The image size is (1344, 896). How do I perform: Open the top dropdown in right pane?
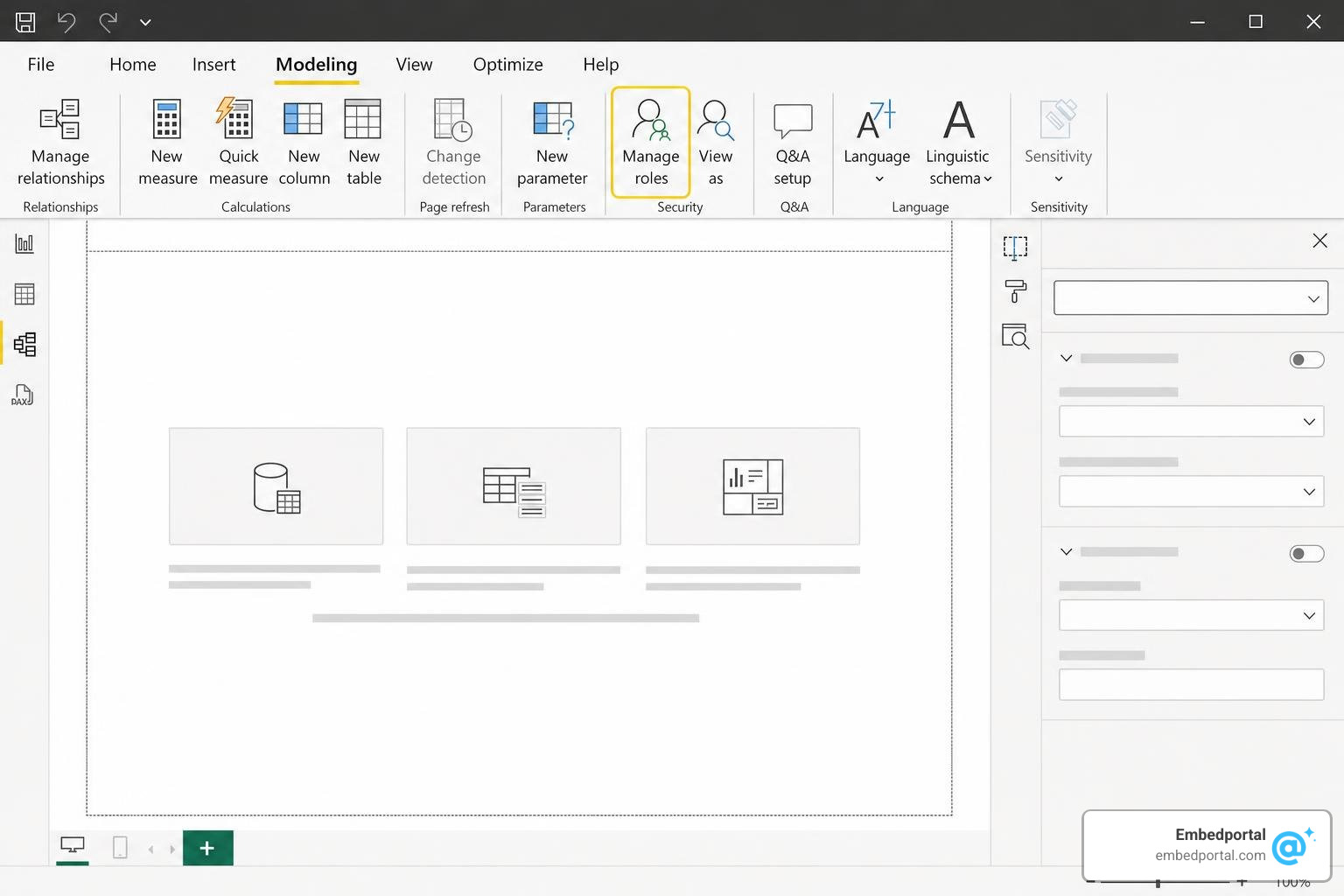[x=1191, y=298]
